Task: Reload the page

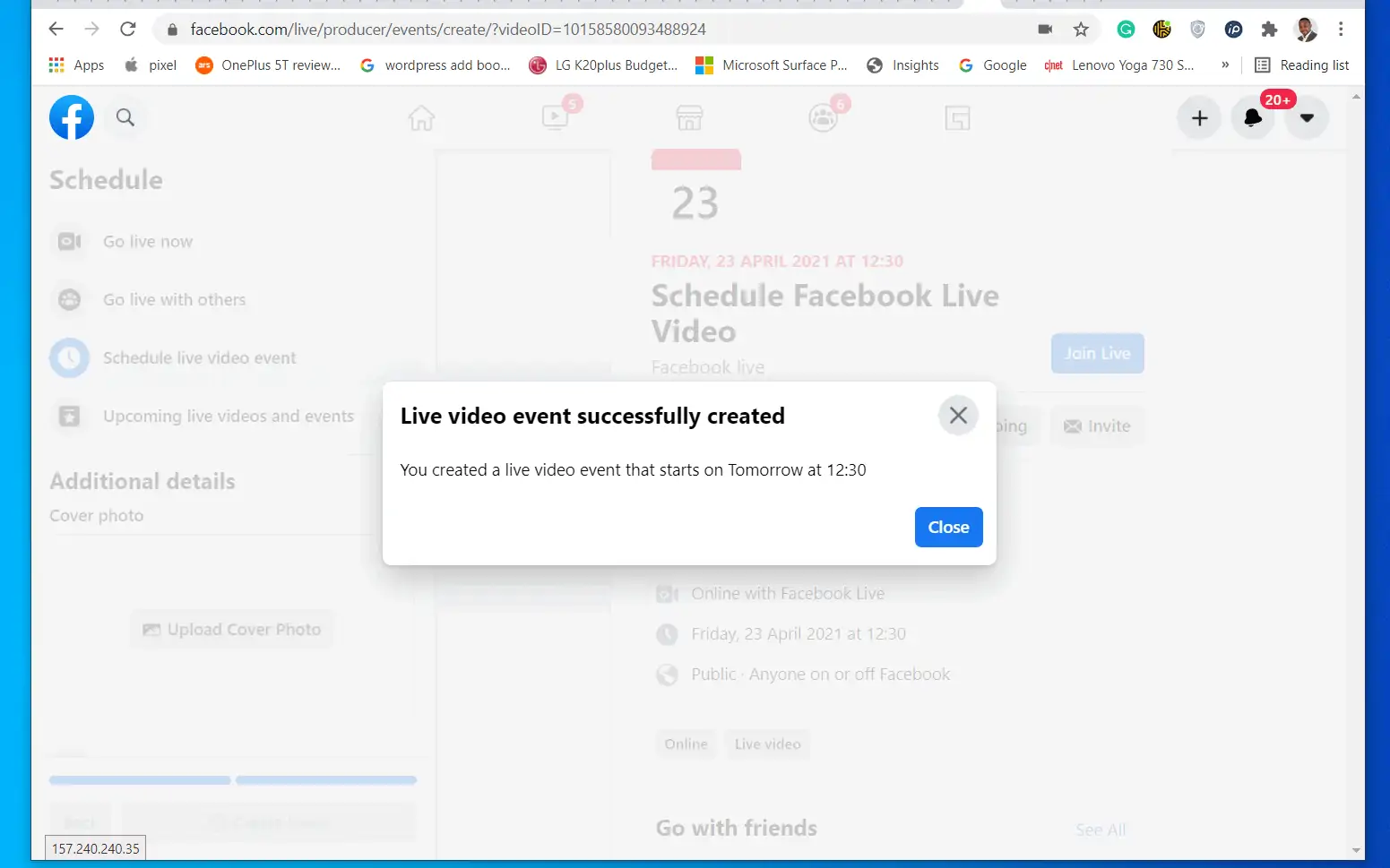Action: coord(128,29)
